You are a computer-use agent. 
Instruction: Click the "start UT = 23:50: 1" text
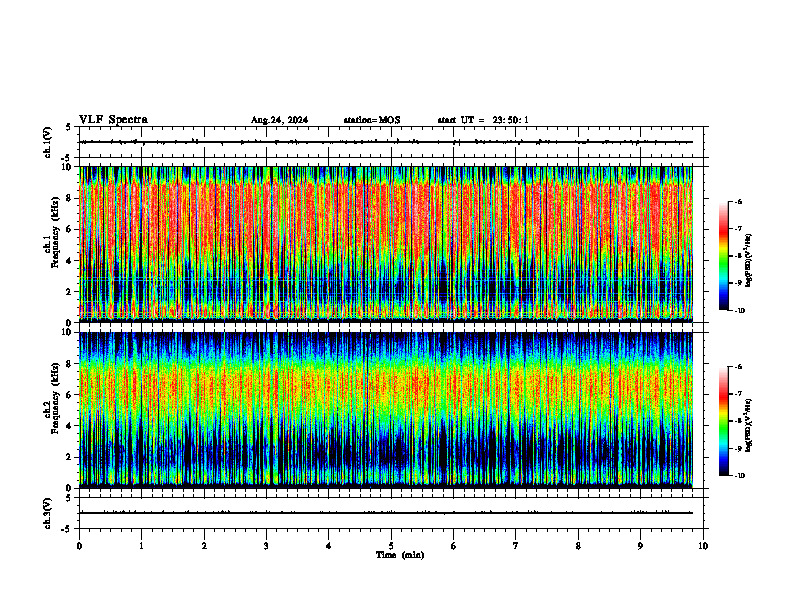[483, 120]
